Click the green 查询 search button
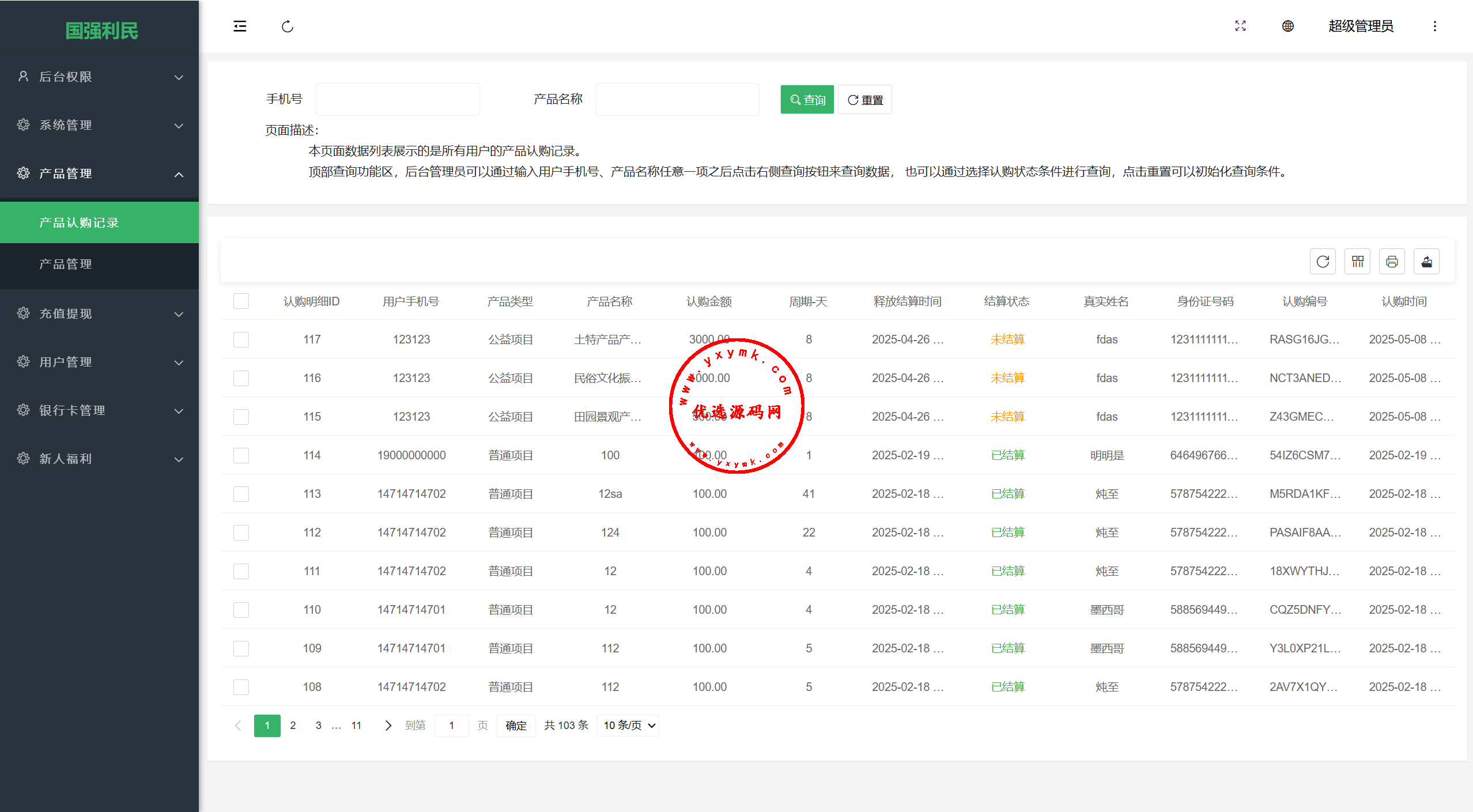1473x812 pixels. 807,100
